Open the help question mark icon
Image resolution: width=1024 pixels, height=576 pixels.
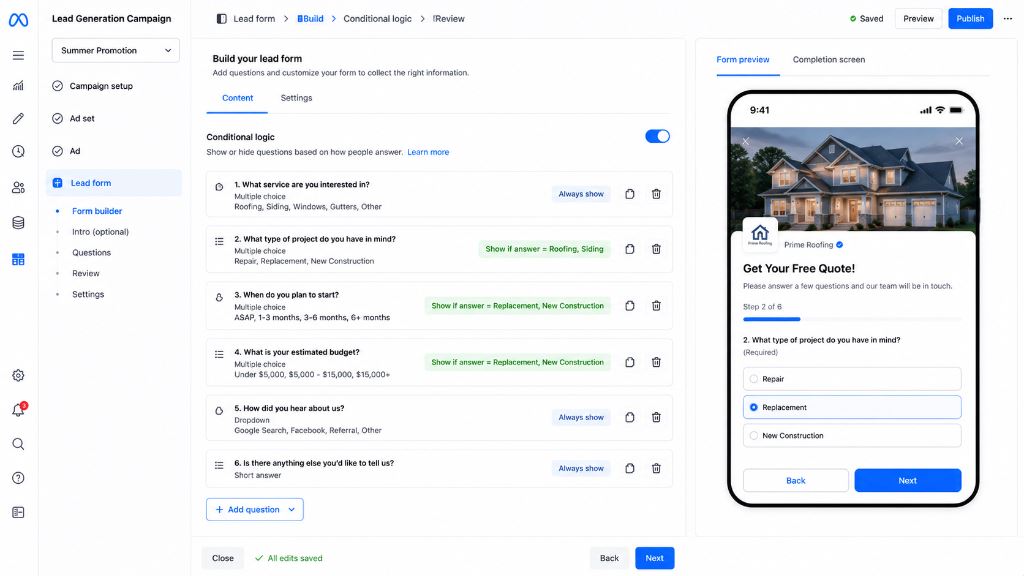(x=18, y=478)
